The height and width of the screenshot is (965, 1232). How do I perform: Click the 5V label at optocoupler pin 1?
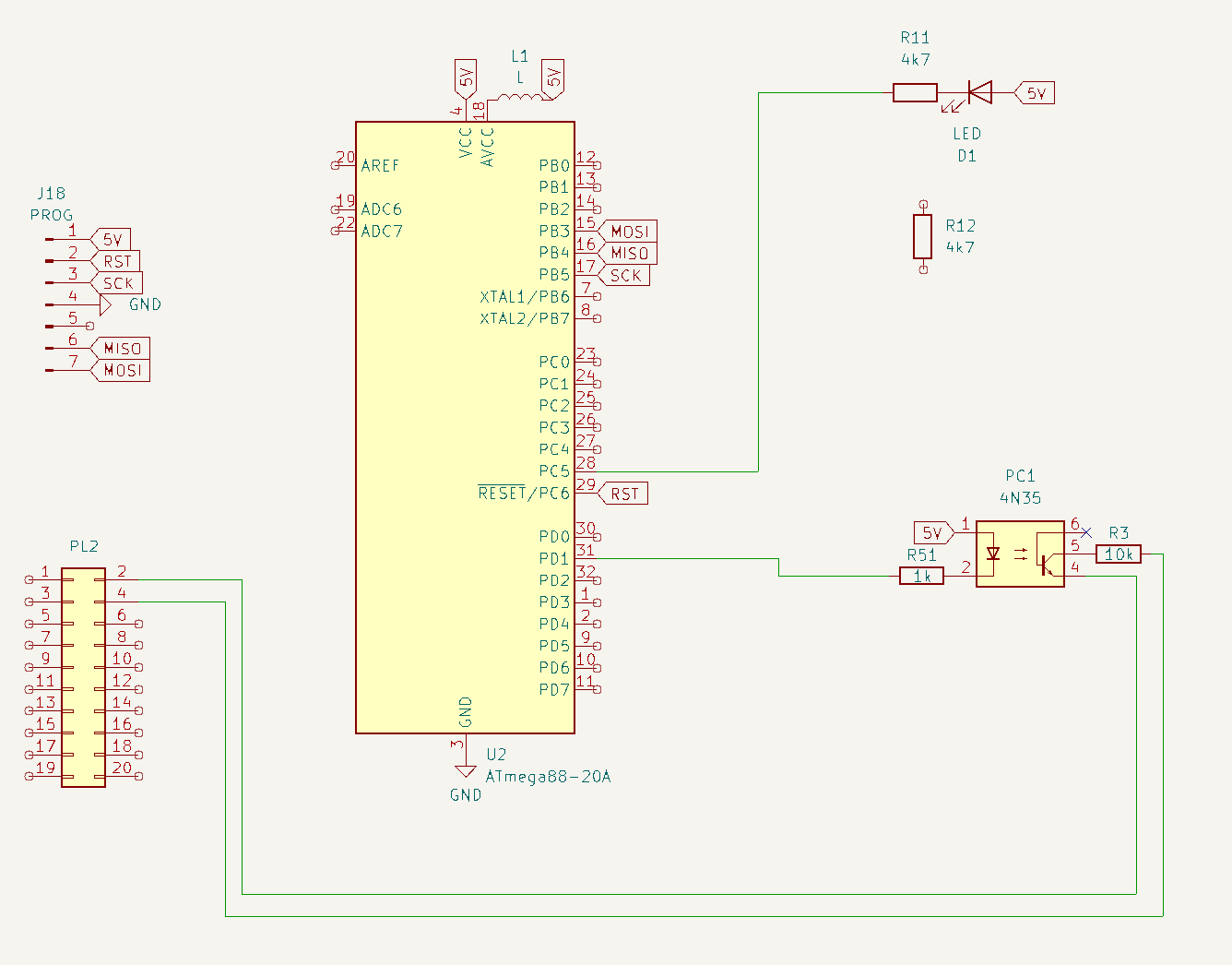click(934, 532)
